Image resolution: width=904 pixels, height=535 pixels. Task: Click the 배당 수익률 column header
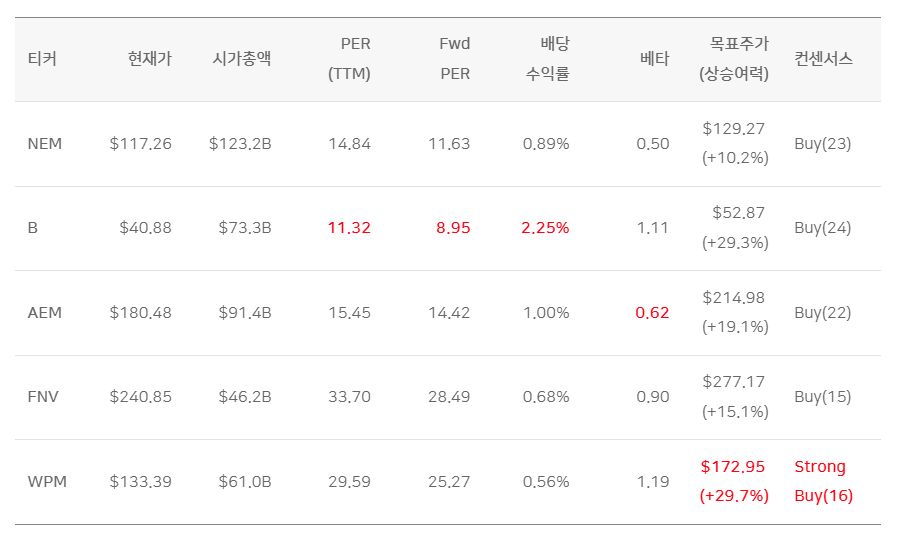point(548,59)
